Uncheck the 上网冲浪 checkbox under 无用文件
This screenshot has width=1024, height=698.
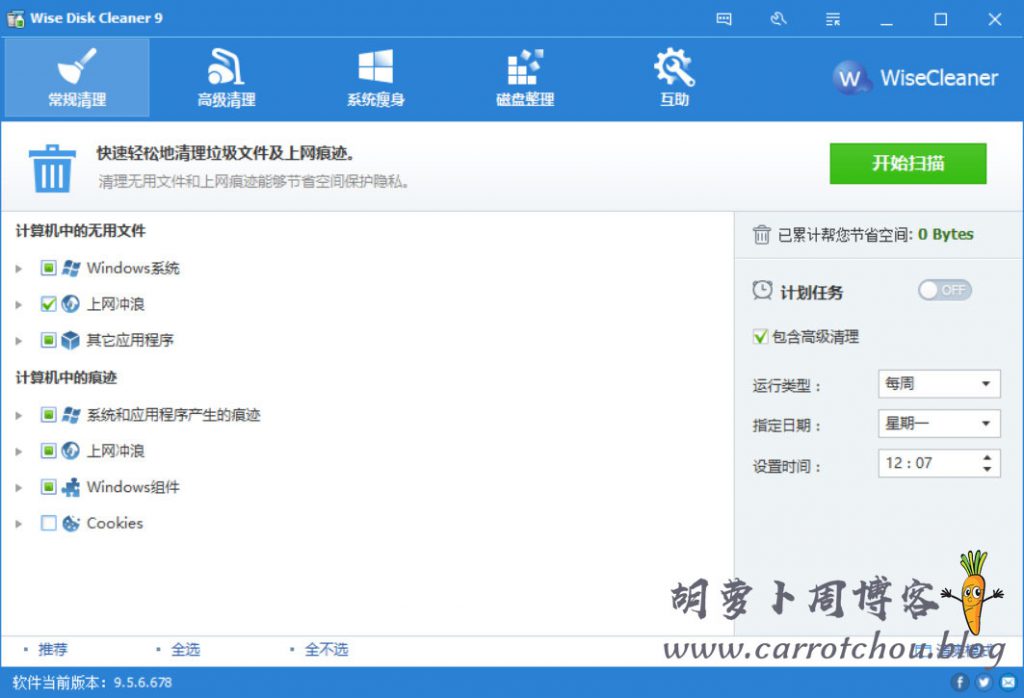point(48,304)
